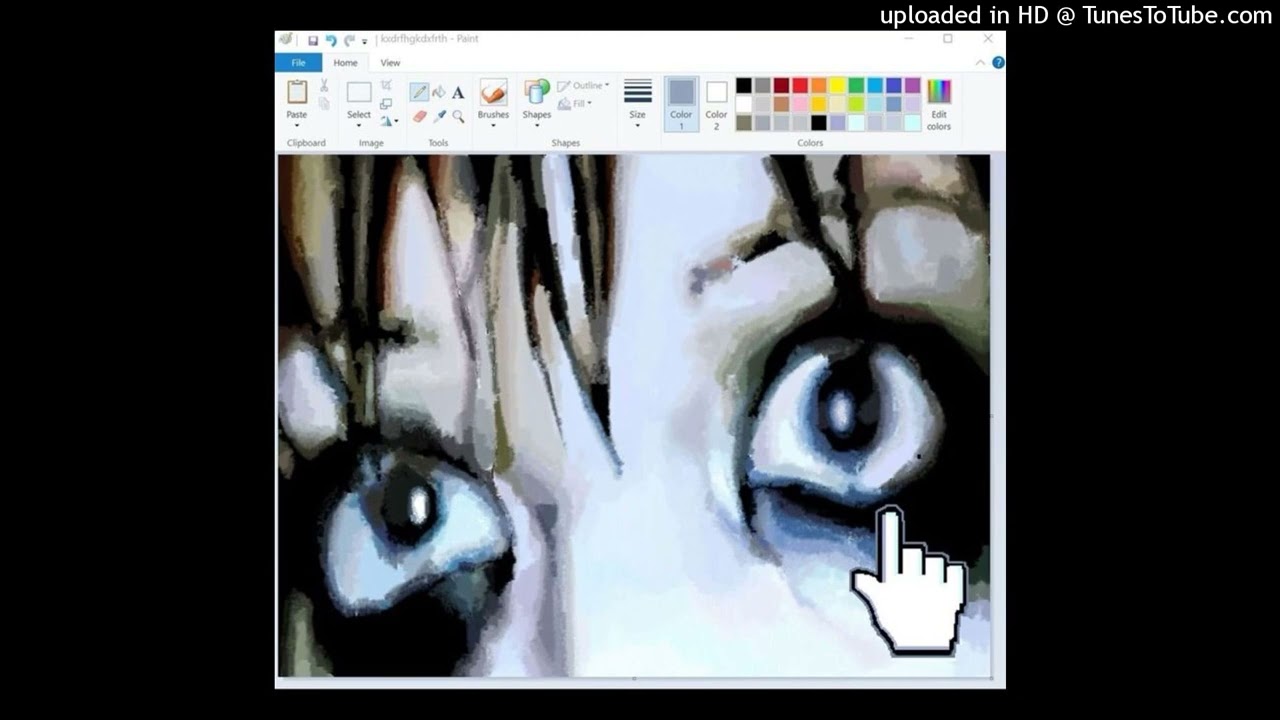Pick the orange color swatch
Screen dimensions: 1280x720
tap(819, 86)
